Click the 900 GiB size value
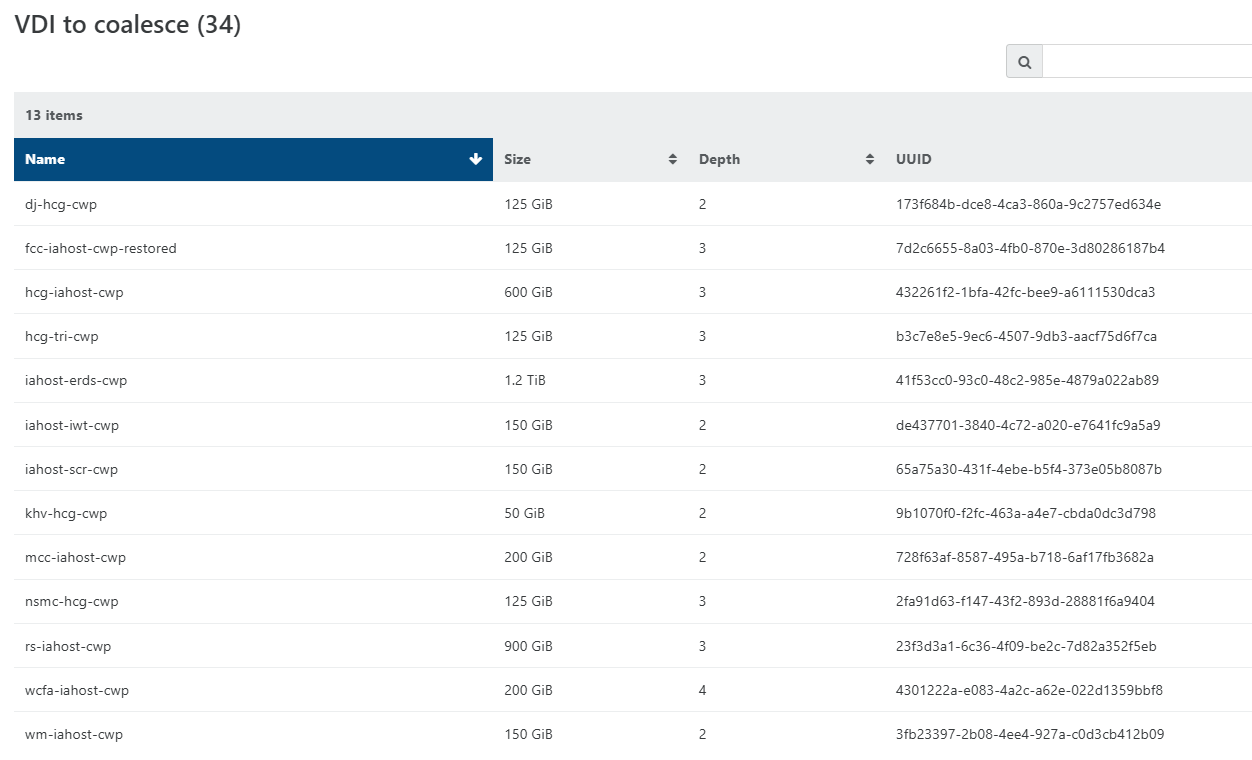 [528, 646]
